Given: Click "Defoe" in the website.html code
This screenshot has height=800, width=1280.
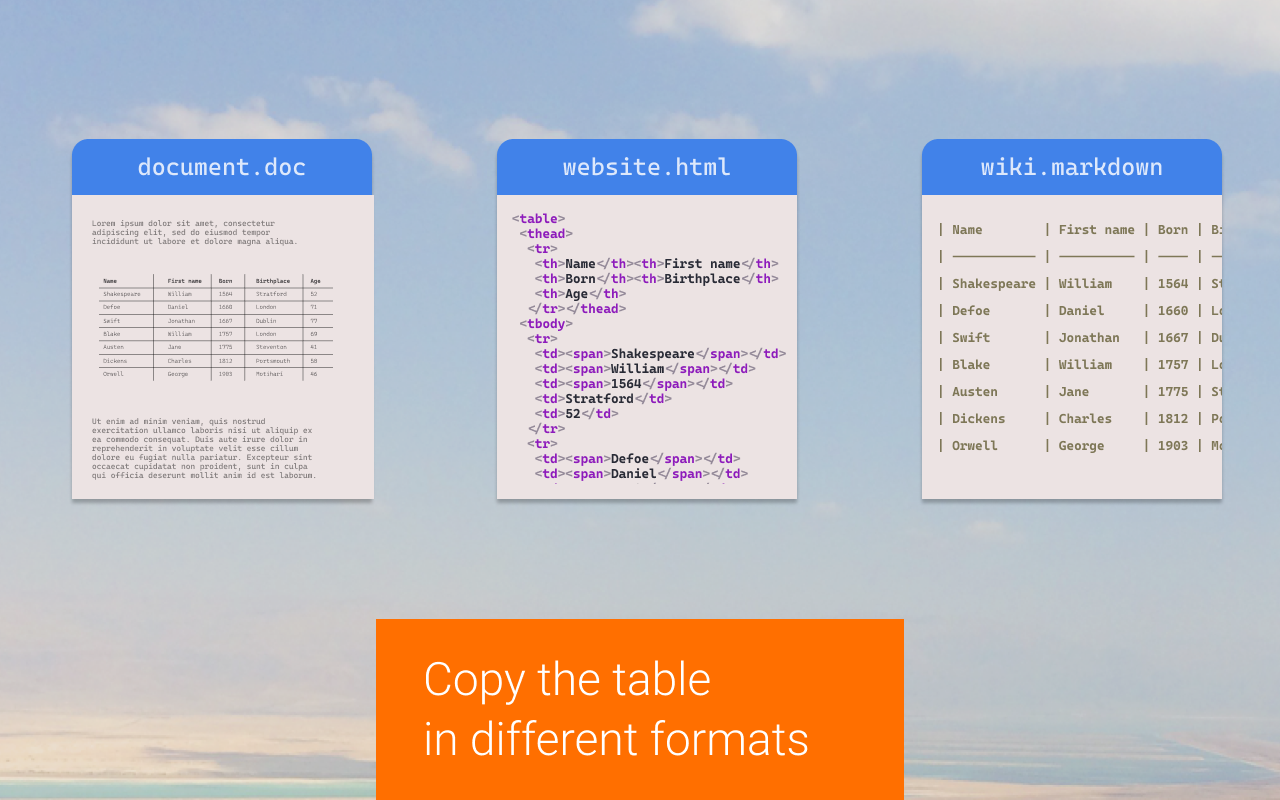Looking at the screenshot, I should tap(630, 459).
